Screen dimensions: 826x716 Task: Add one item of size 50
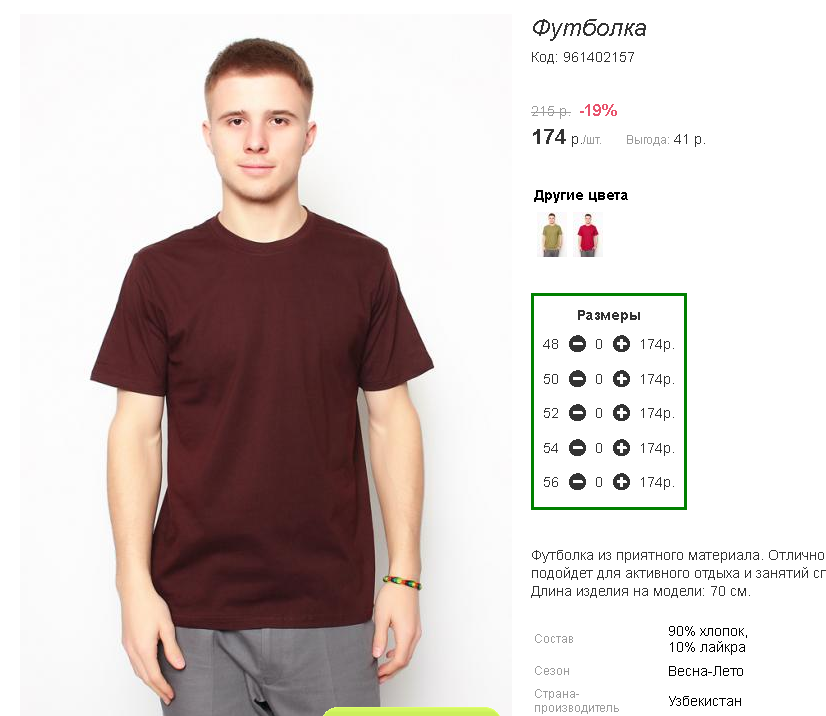click(621, 379)
